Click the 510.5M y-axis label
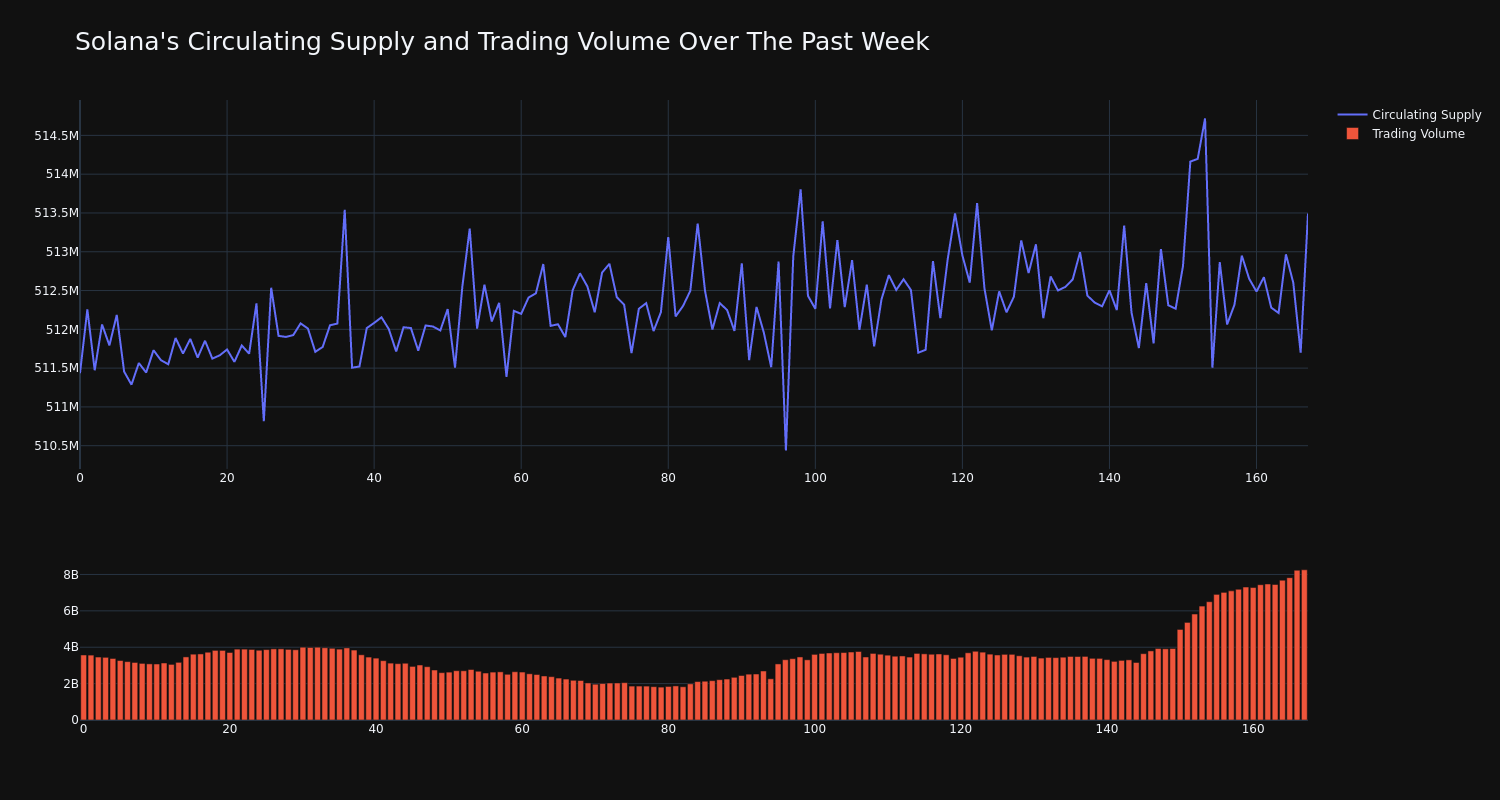 pyautogui.click(x=56, y=446)
